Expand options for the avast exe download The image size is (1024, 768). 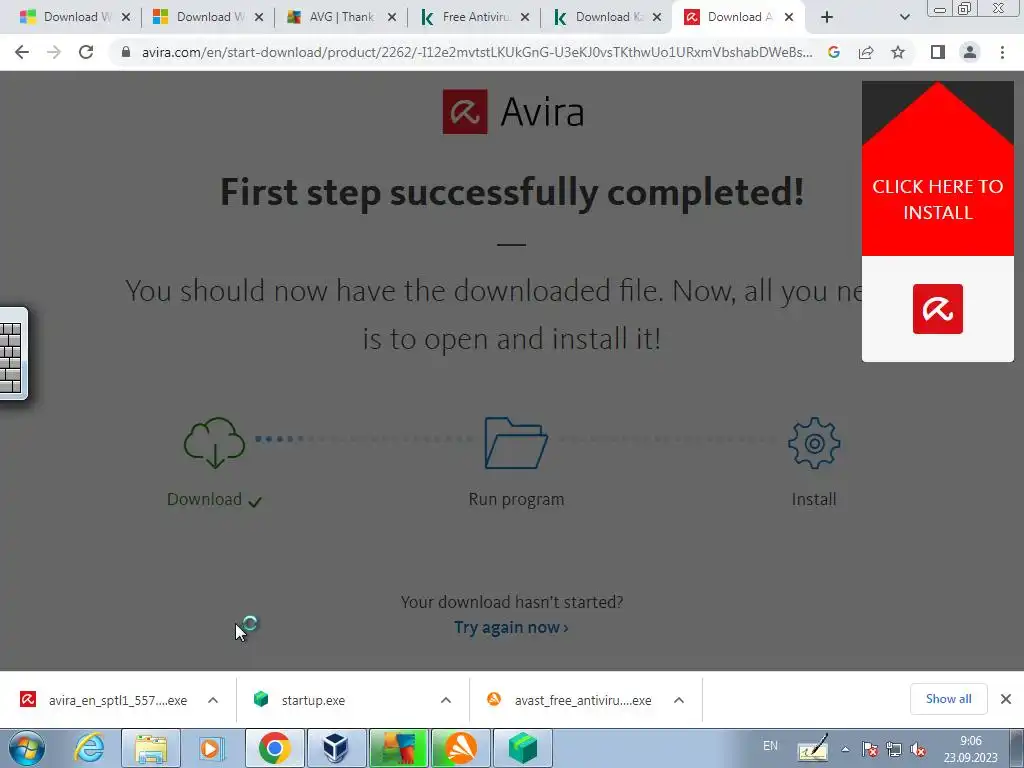(x=679, y=700)
